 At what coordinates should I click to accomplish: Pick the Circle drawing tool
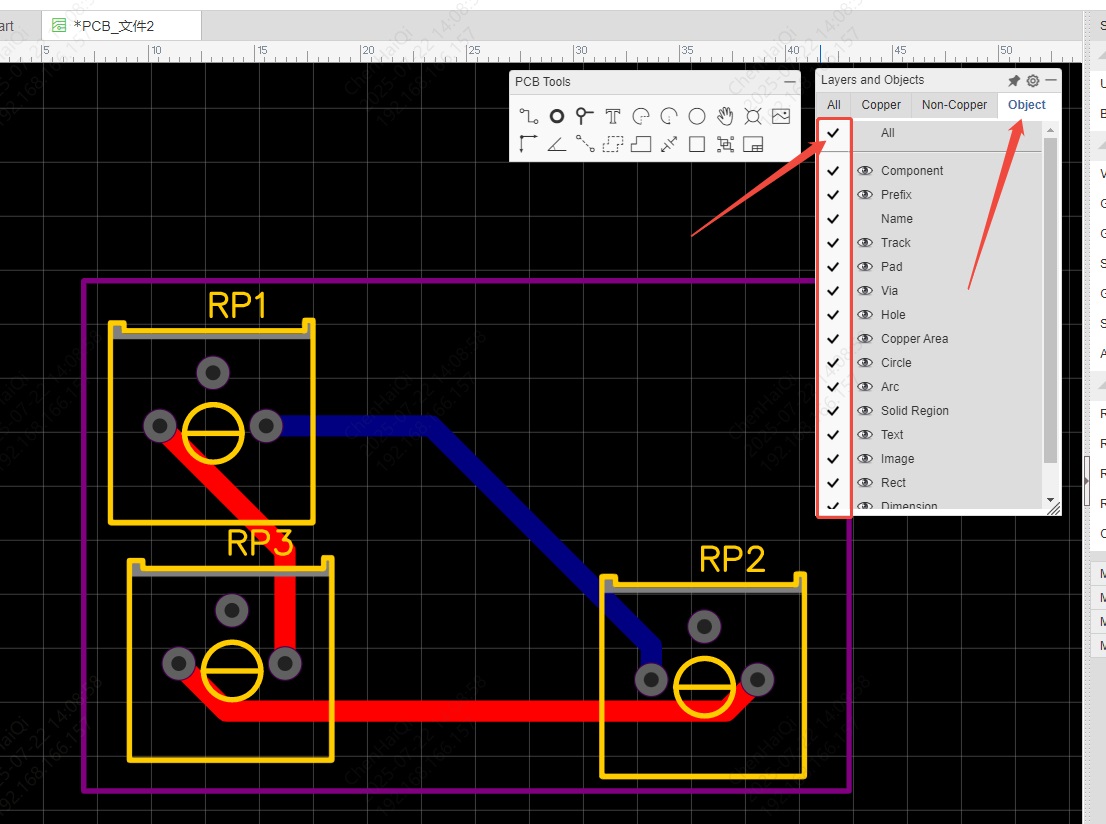(697, 116)
